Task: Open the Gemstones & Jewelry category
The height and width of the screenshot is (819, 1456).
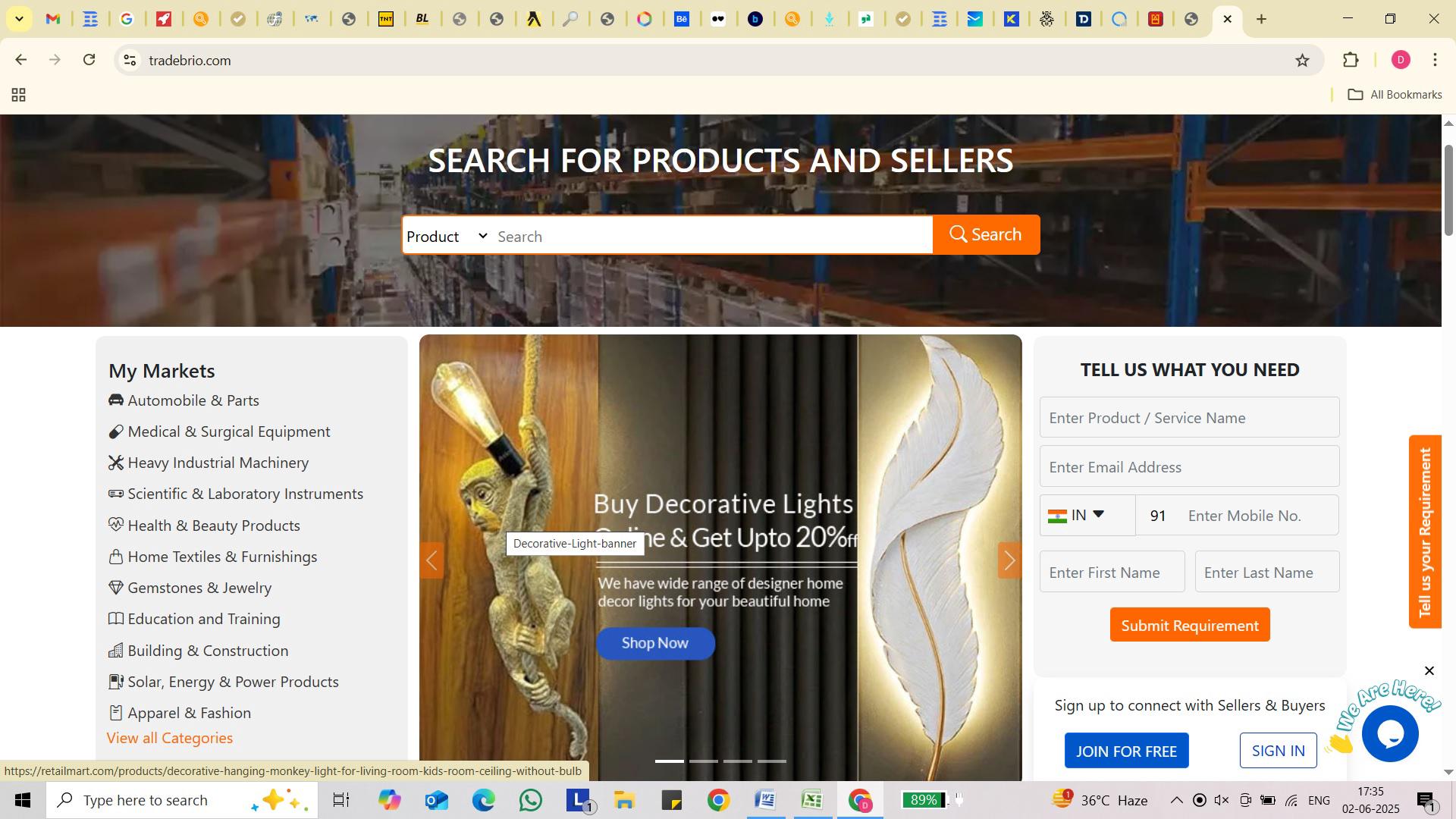Action: 199,588
